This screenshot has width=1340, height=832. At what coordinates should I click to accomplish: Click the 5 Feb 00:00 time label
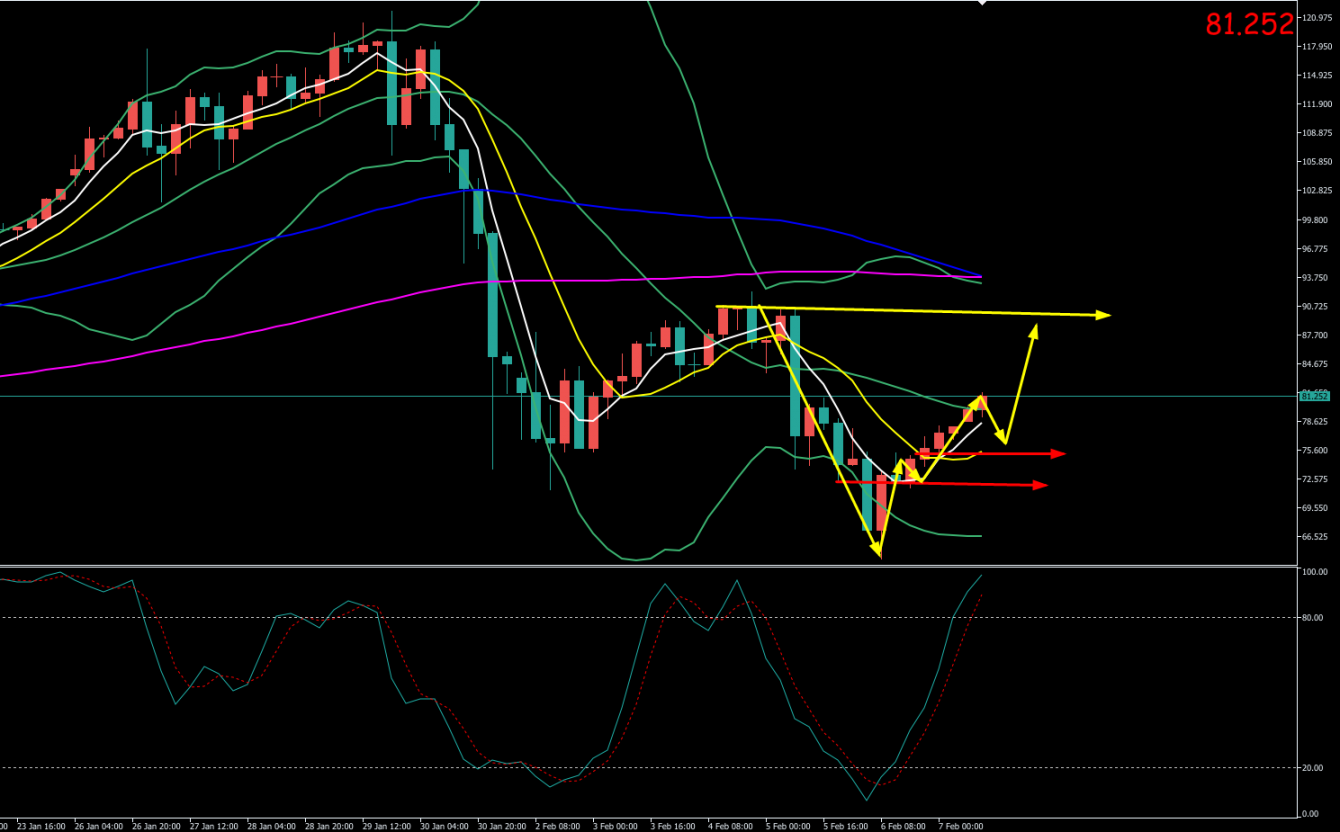point(788,826)
